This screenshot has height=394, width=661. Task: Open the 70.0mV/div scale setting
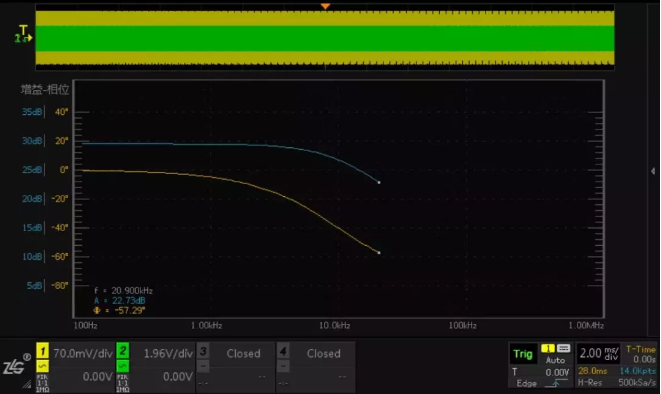(x=83, y=353)
